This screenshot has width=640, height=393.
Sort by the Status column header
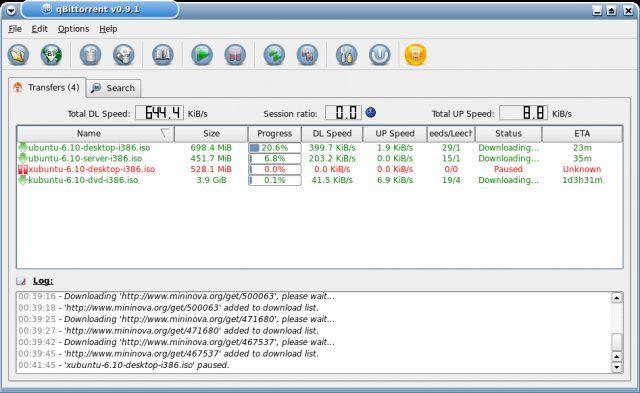pyautogui.click(x=508, y=133)
